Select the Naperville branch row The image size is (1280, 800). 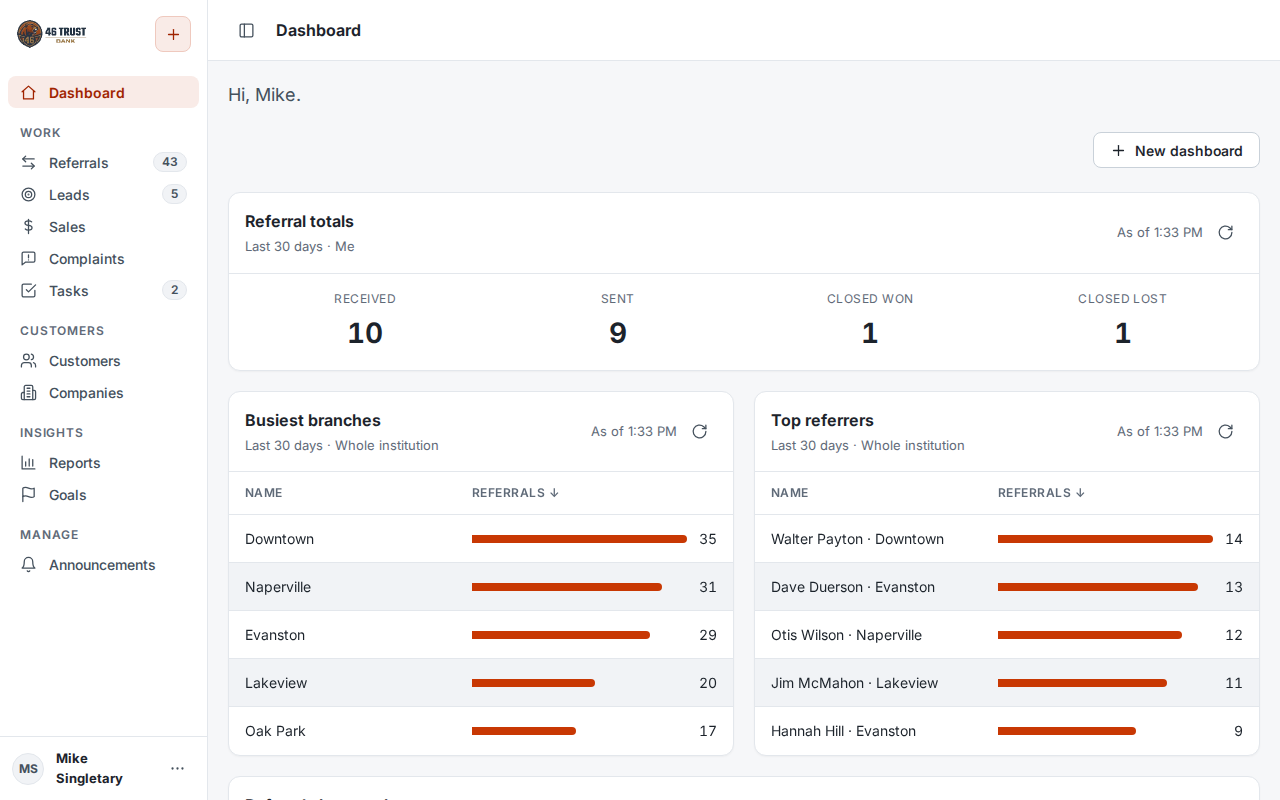click(481, 587)
